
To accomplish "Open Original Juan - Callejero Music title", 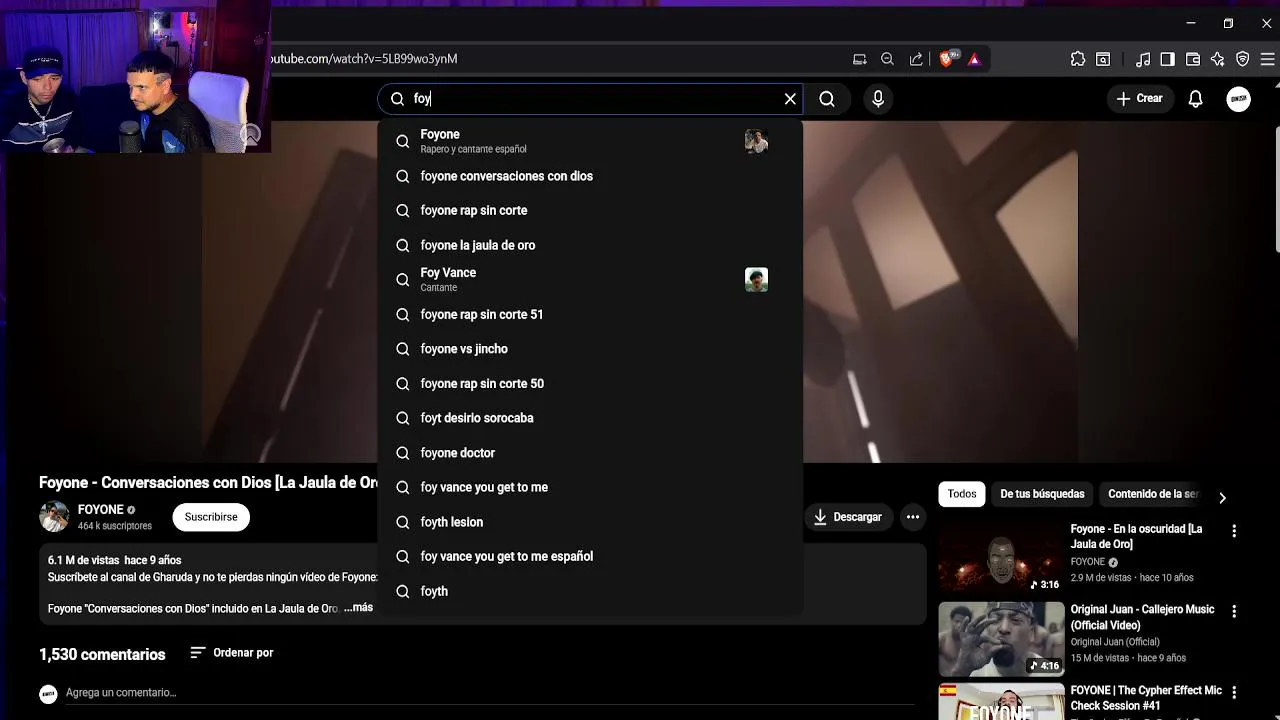I will 1142,617.
